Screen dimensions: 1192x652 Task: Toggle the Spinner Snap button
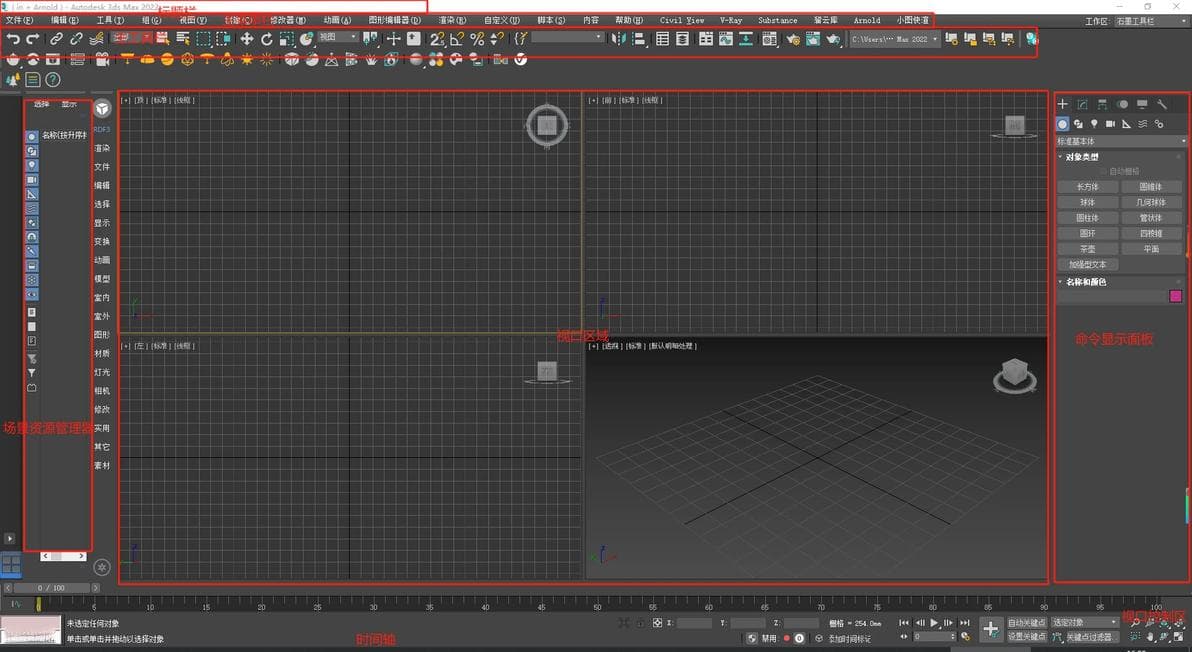click(496, 39)
